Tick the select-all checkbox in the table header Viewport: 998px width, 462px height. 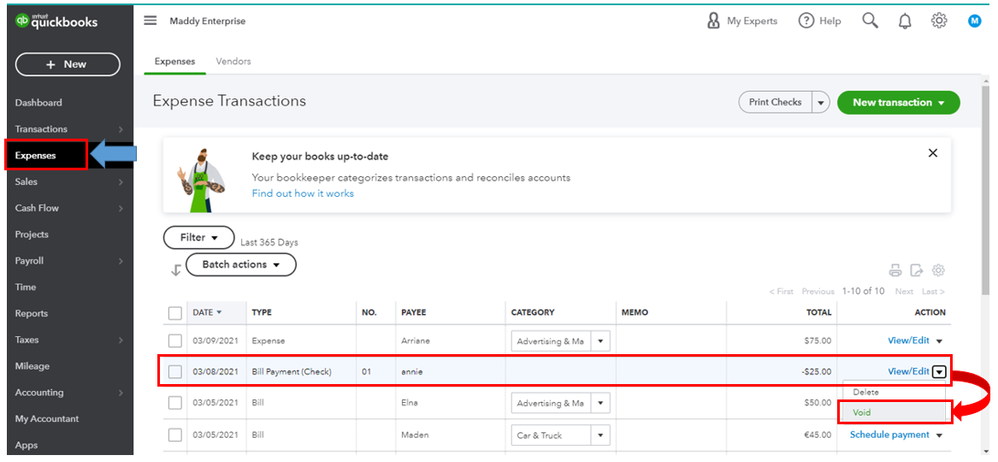pyautogui.click(x=175, y=313)
